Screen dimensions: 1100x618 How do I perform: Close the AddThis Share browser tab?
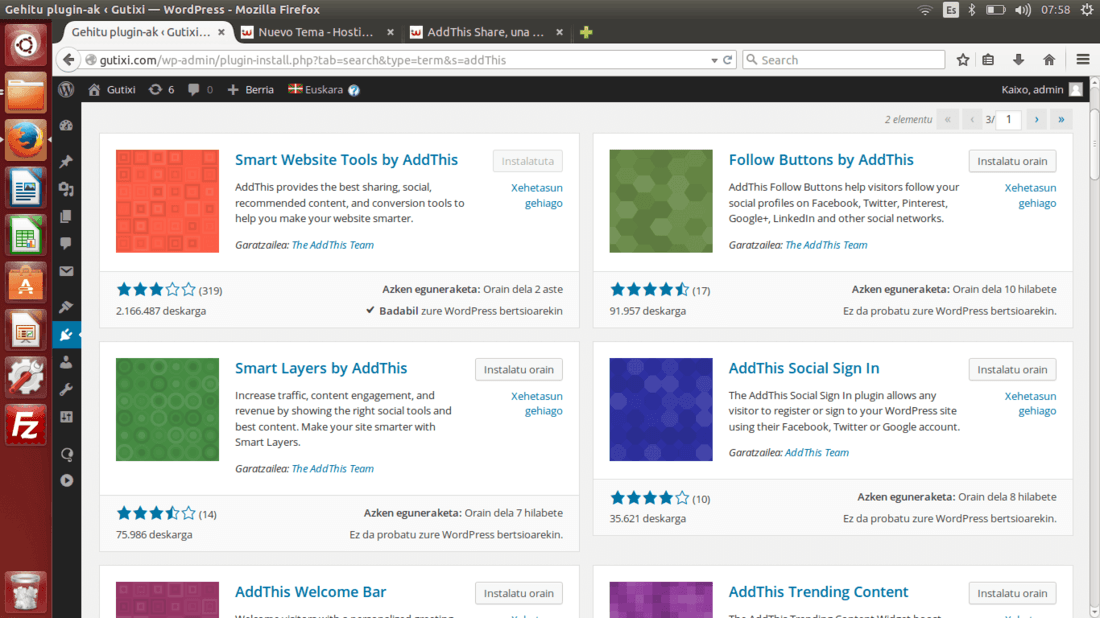(x=559, y=32)
